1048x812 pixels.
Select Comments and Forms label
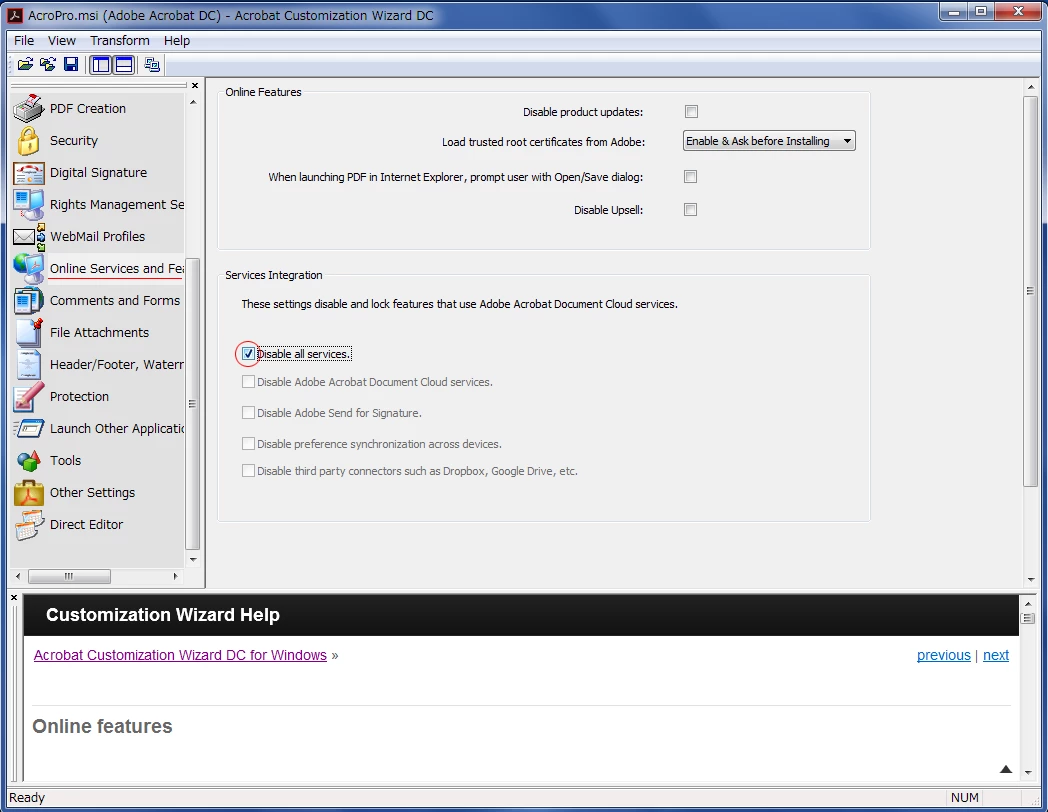pyautogui.click(x=115, y=301)
